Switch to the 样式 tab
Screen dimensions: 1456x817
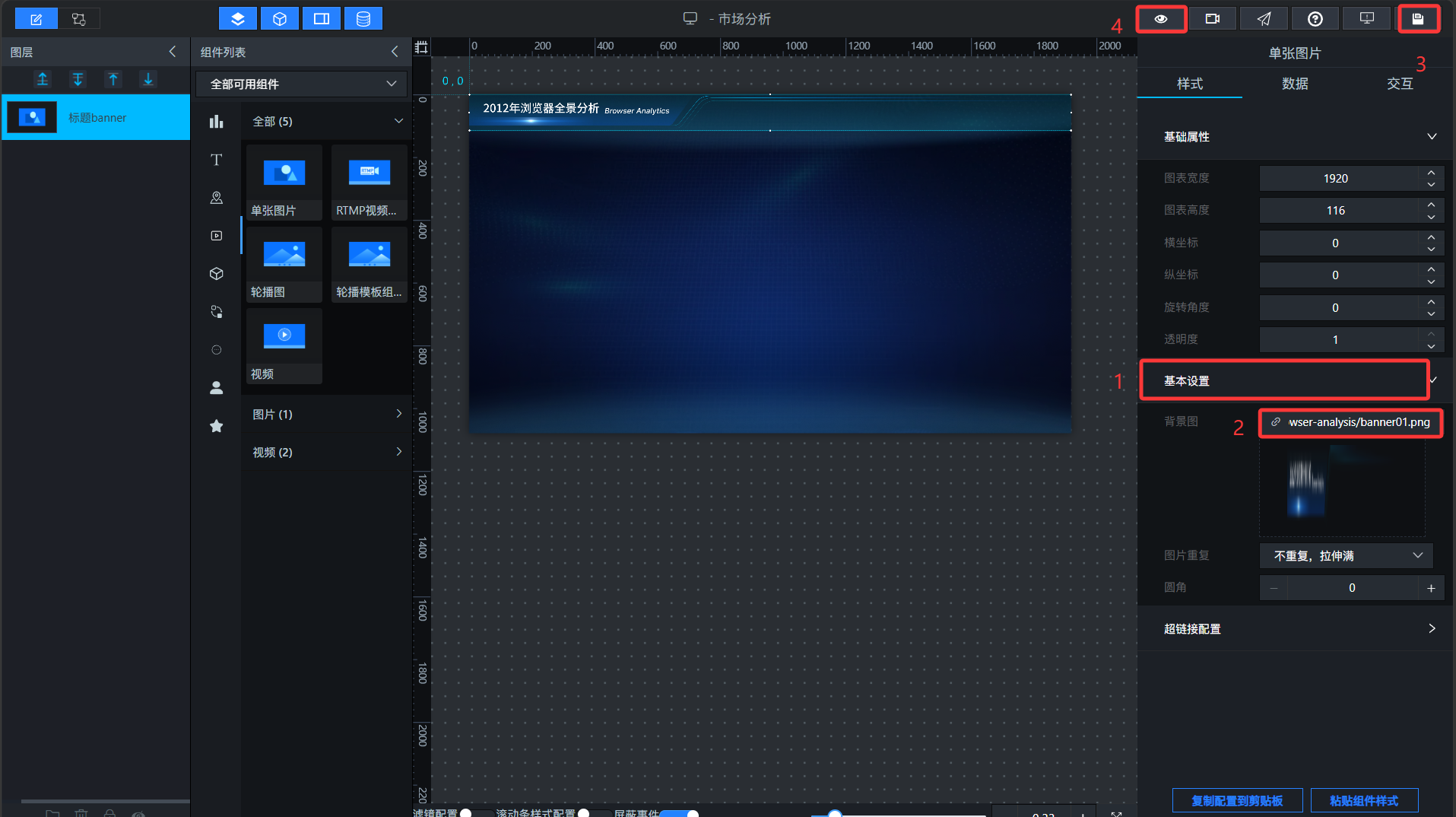coord(1190,84)
